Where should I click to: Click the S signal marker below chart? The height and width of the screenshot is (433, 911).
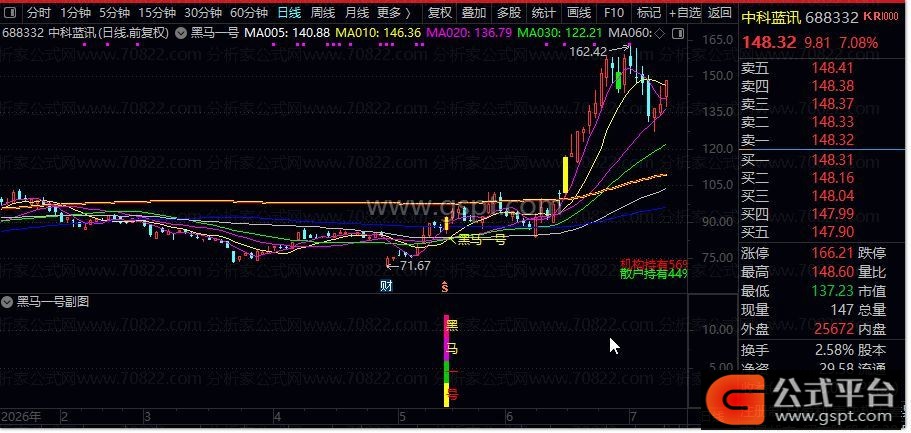pyautogui.click(x=445, y=287)
